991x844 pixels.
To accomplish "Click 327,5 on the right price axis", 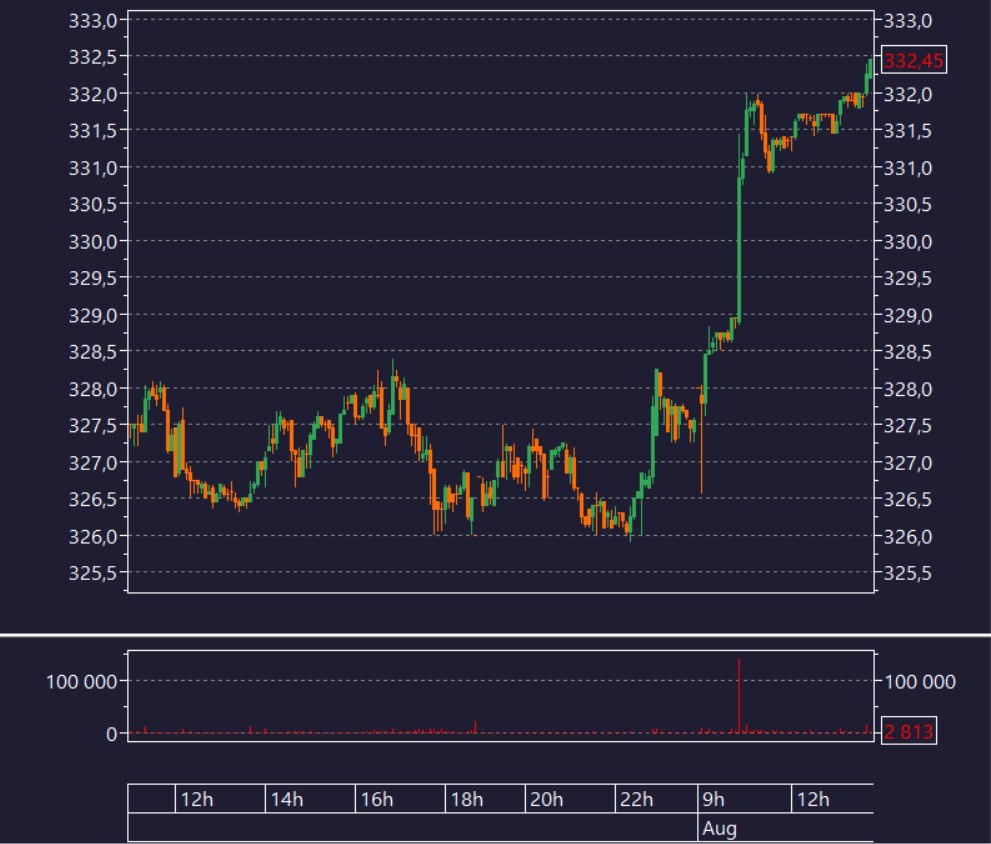I will click(x=907, y=425).
